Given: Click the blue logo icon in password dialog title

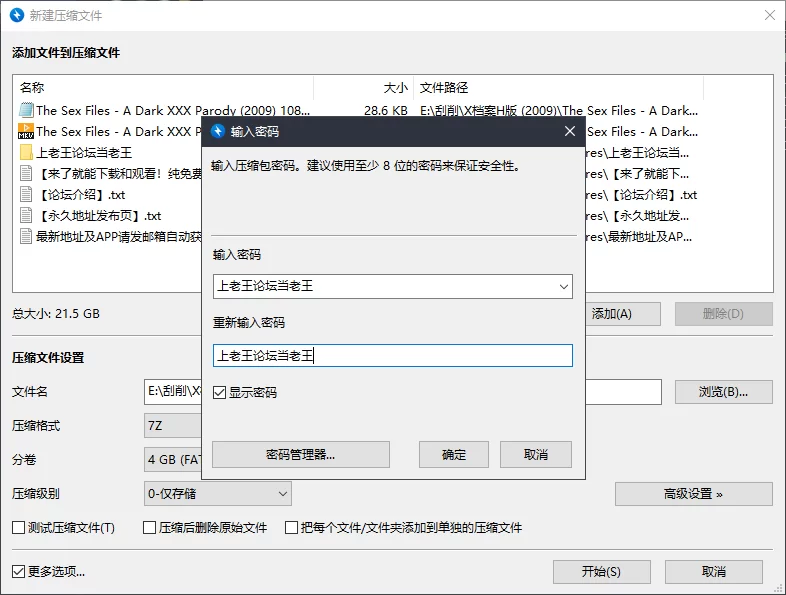Looking at the screenshot, I should (218, 131).
